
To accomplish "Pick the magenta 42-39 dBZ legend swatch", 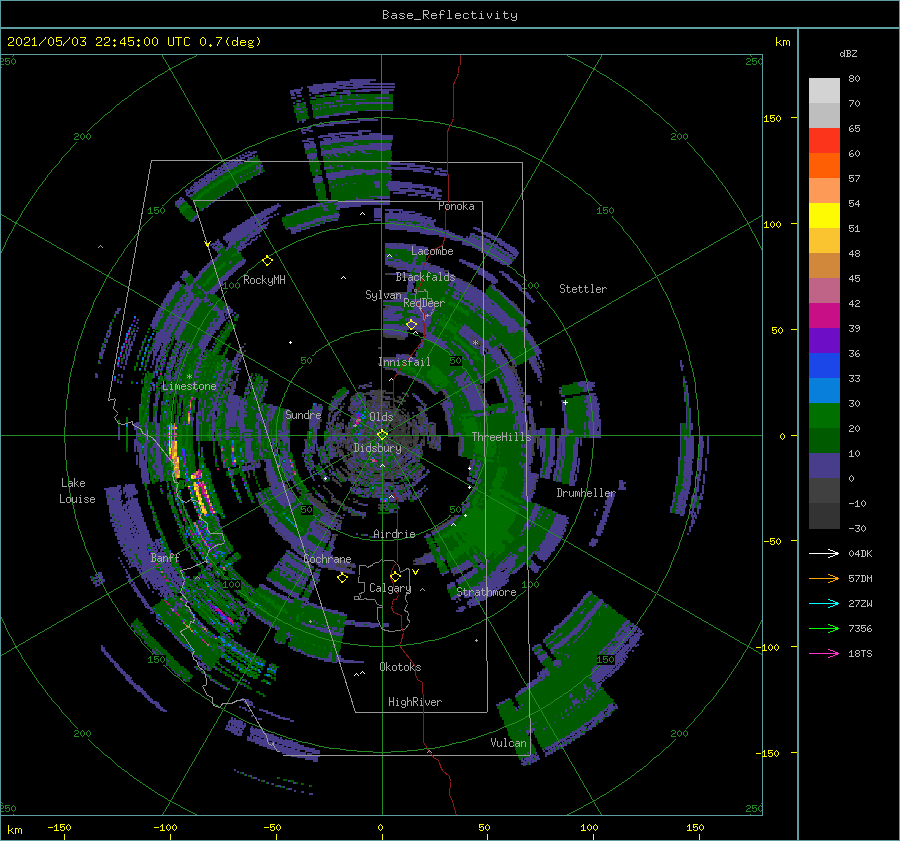I will click(x=824, y=315).
